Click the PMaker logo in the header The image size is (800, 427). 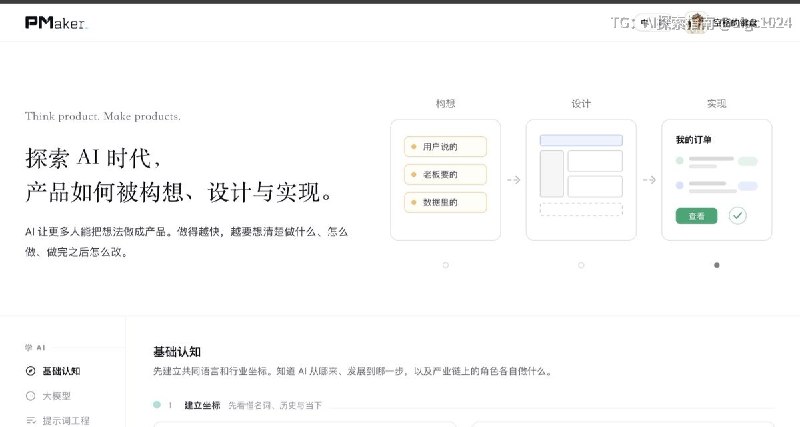(56, 23)
